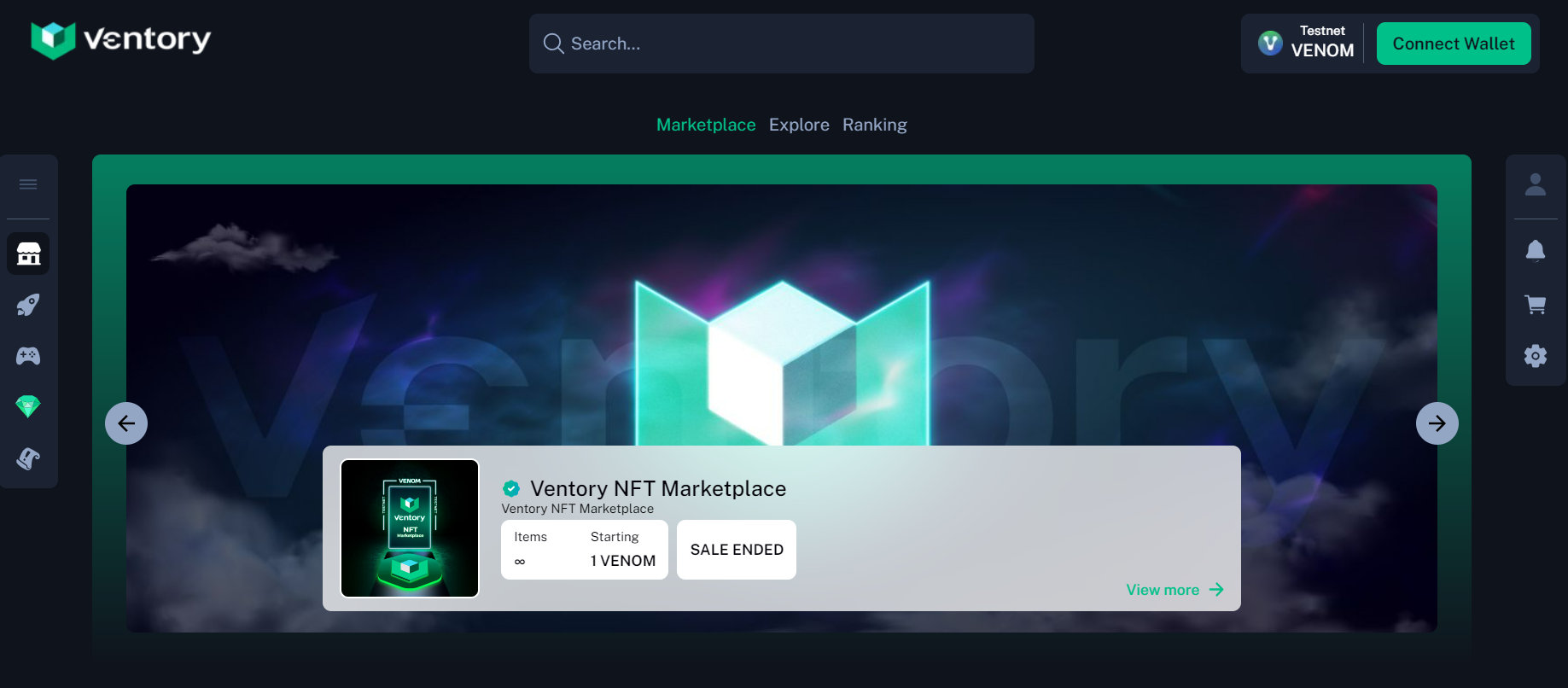The image size is (1568, 688).
Task: Select the green diamond sidebar icon
Action: click(28, 407)
